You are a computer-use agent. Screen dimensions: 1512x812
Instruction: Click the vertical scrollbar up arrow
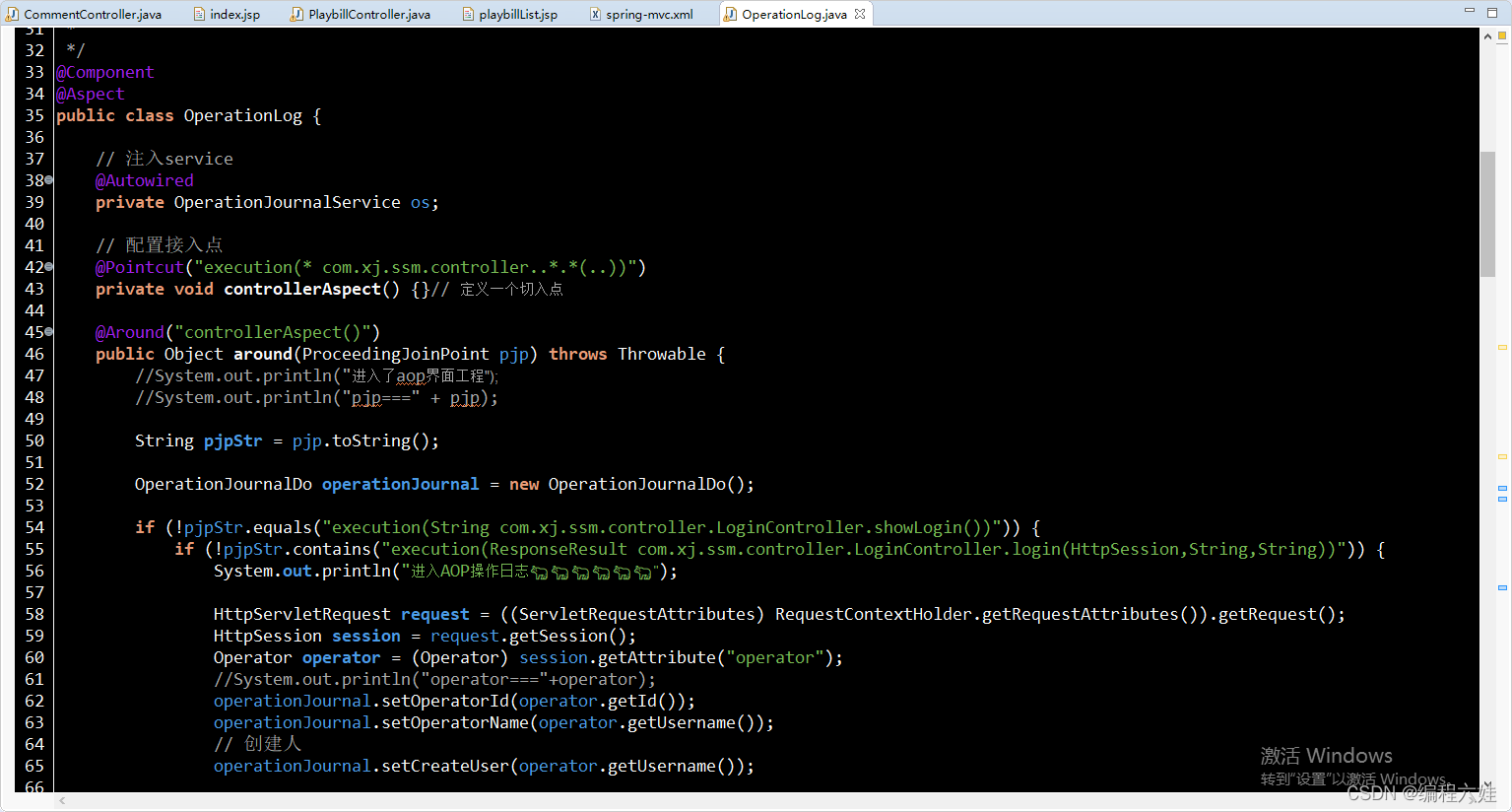coord(1487,36)
